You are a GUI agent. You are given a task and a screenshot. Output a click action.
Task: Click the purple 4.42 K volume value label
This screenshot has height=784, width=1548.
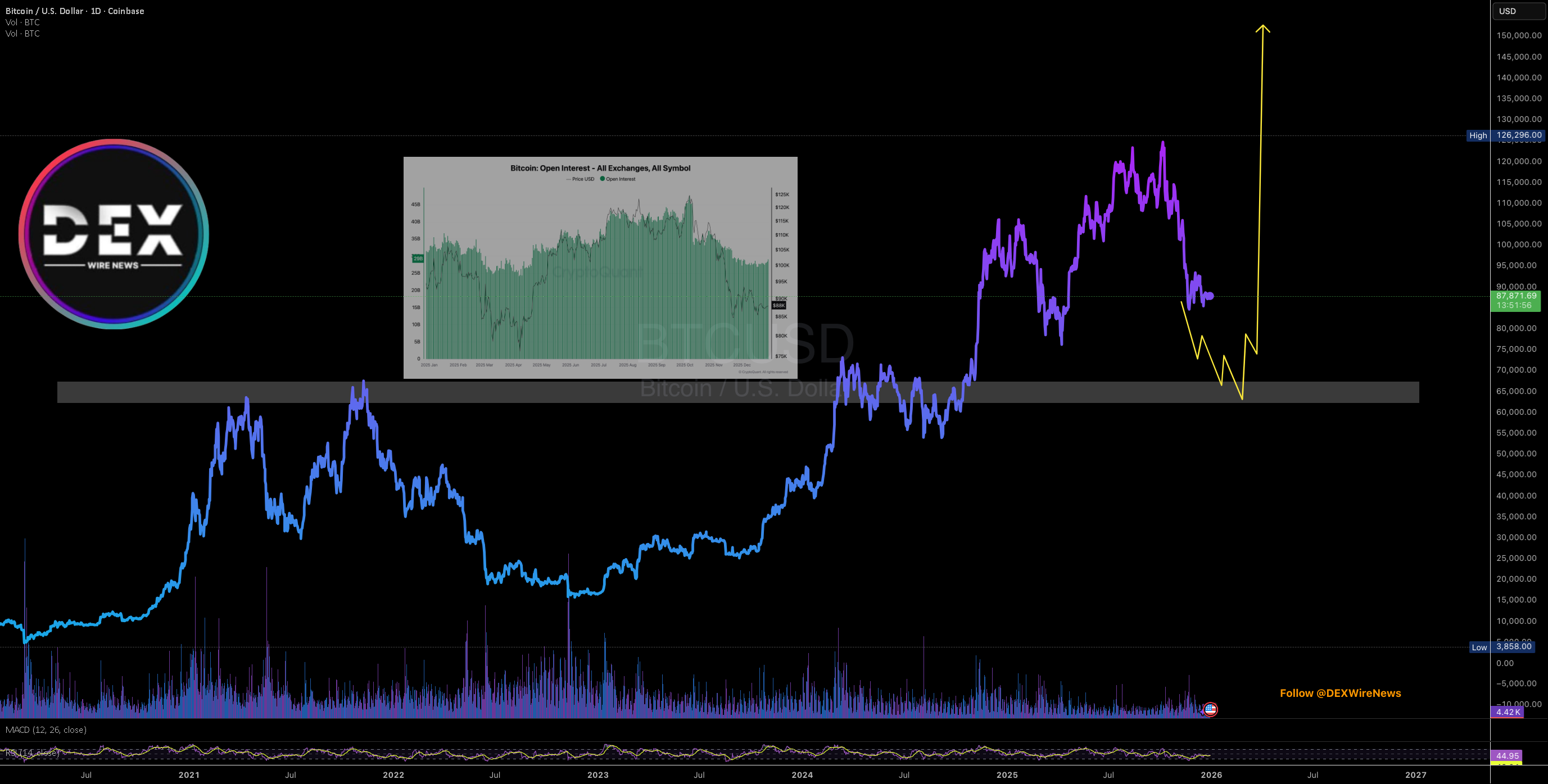(x=1508, y=712)
